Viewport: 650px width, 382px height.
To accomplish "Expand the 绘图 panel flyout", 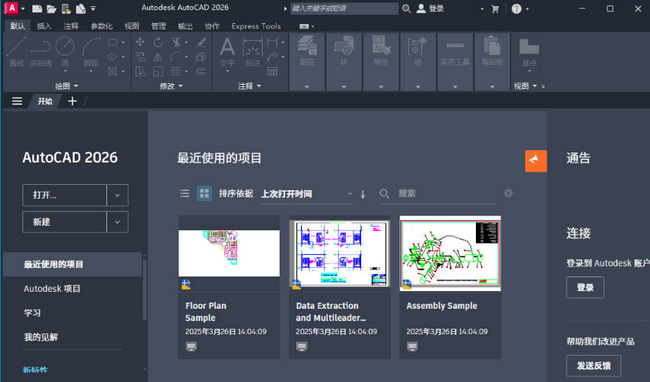I will [67, 86].
